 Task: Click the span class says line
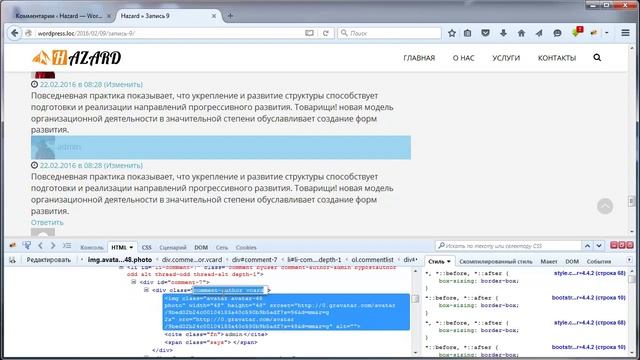click(211, 342)
